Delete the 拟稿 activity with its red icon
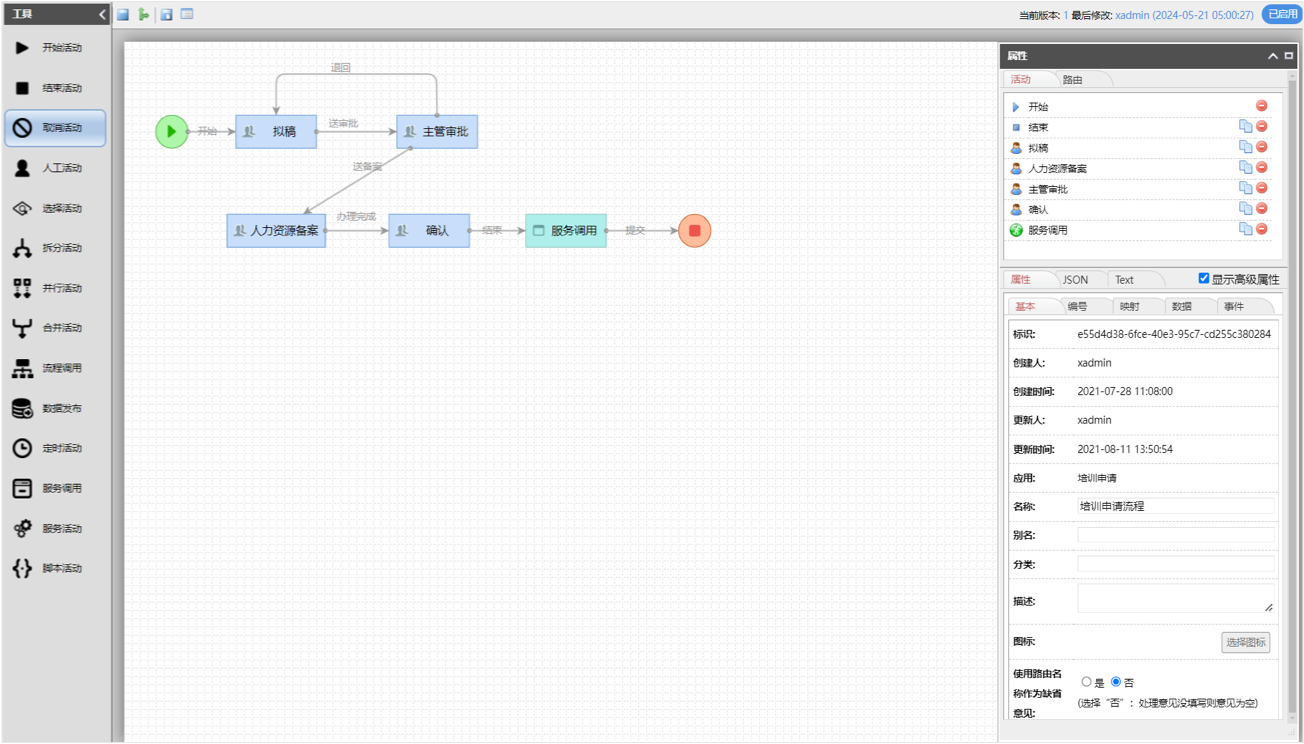Image resolution: width=1304 pixels, height=744 pixels. (x=1262, y=147)
